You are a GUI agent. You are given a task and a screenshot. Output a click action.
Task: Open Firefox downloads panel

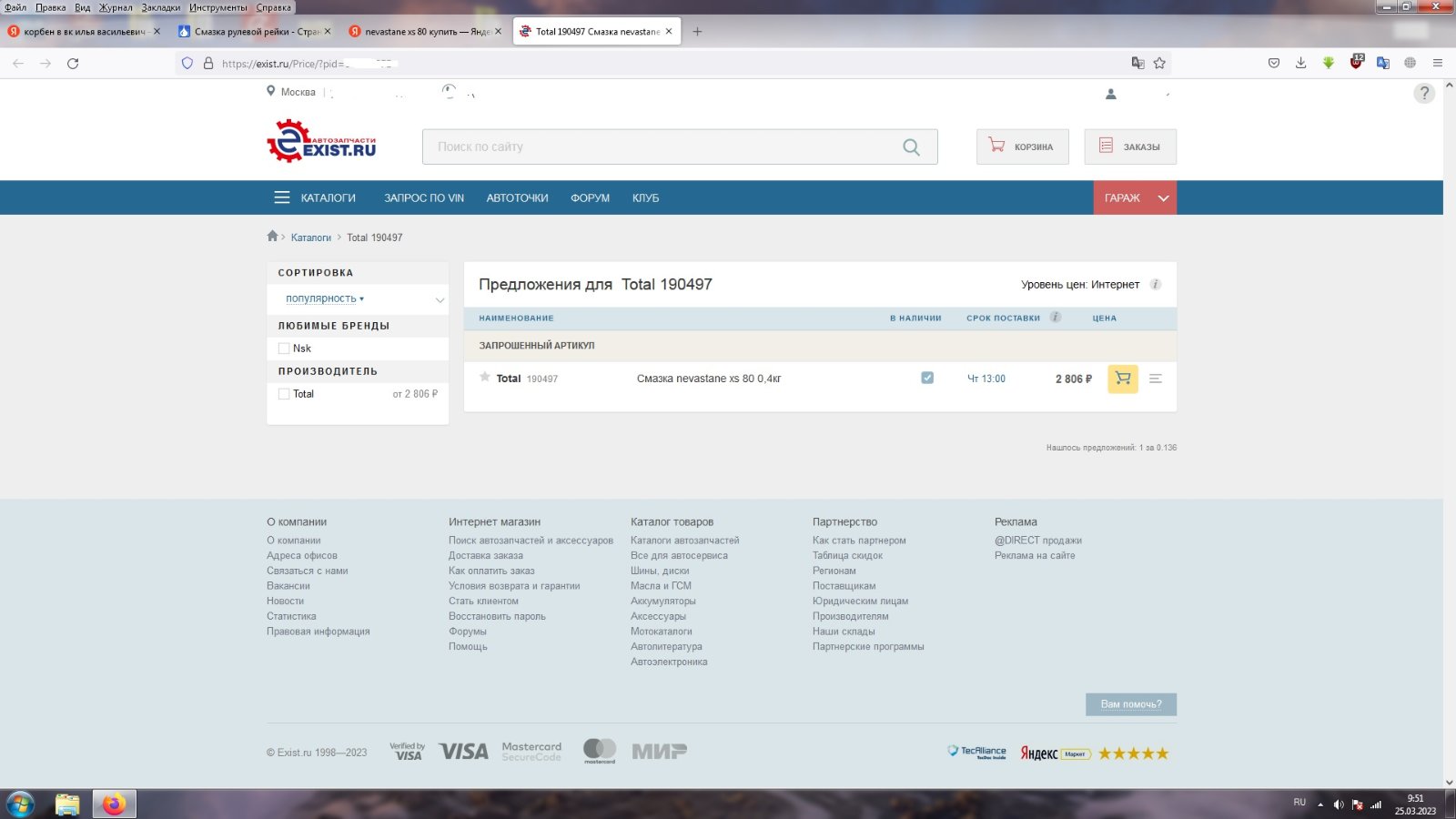(x=1300, y=63)
